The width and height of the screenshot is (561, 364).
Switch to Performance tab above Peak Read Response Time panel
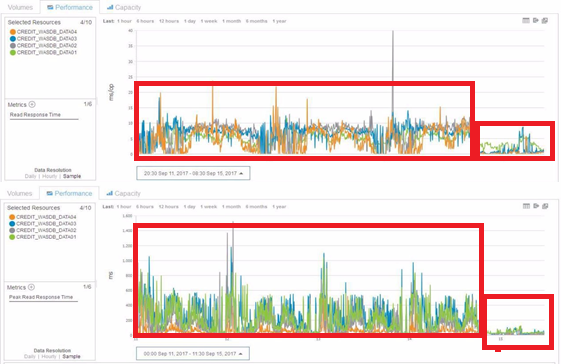pyautogui.click(x=69, y=193)
